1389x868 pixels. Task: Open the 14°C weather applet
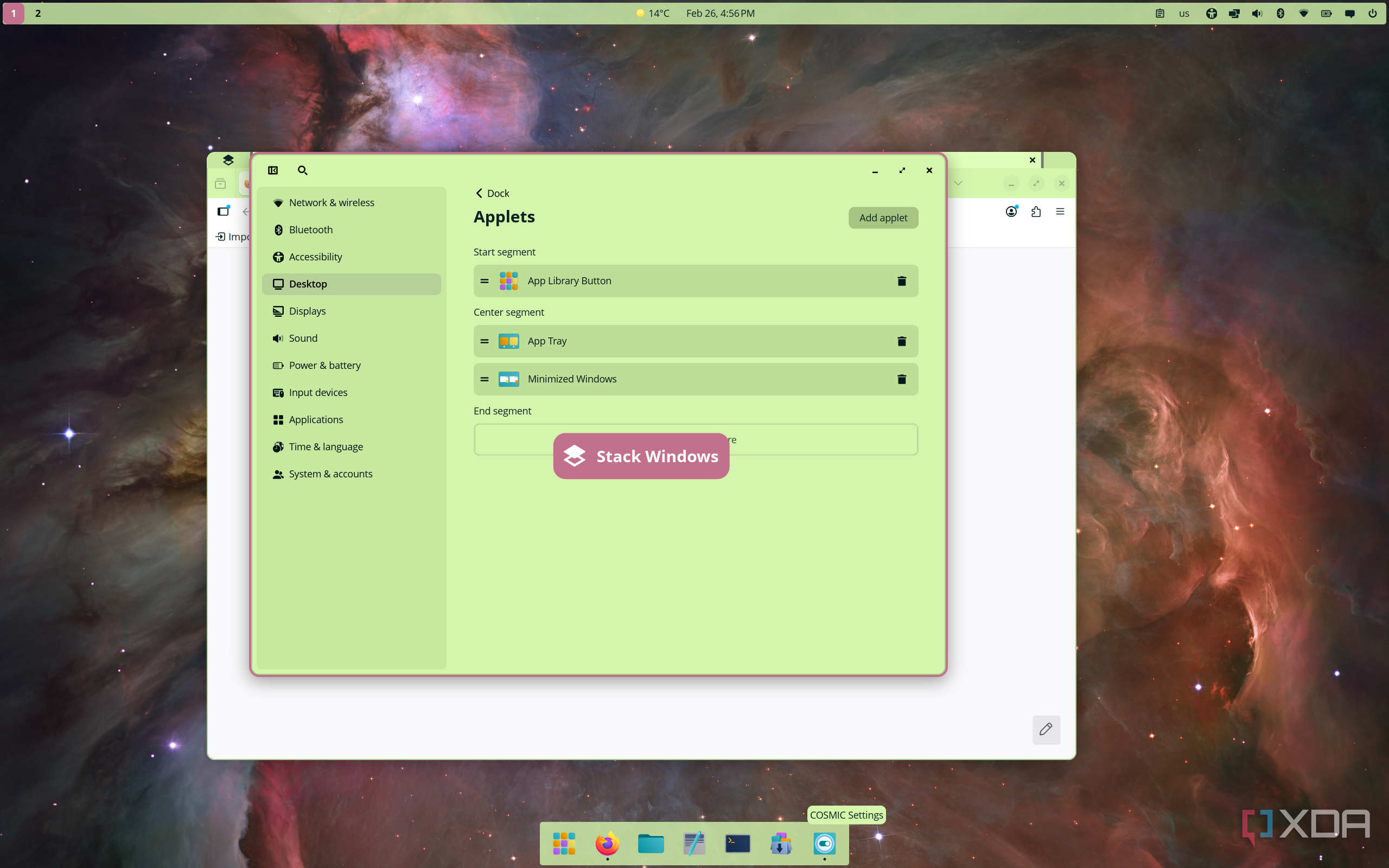click(x=653, y=13)
